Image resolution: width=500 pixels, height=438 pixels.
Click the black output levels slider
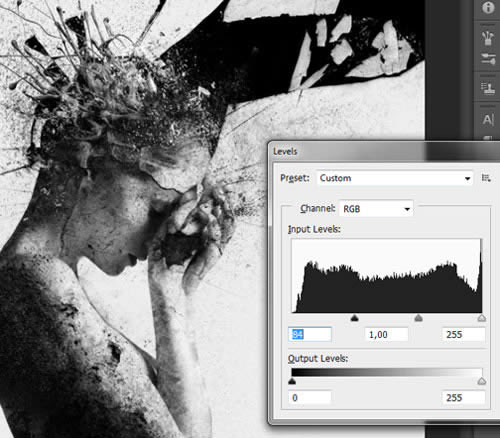292,381
